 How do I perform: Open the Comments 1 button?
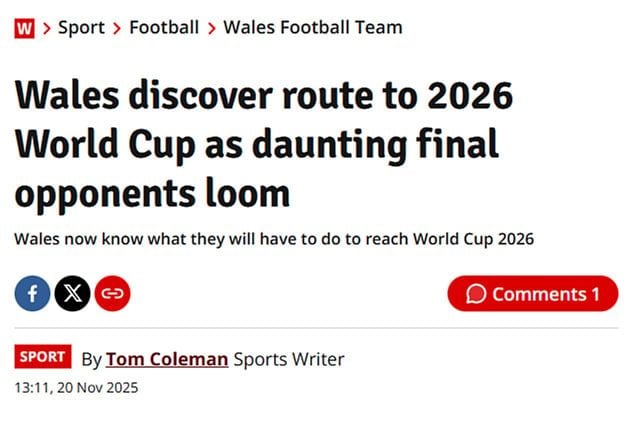[533, 294]
